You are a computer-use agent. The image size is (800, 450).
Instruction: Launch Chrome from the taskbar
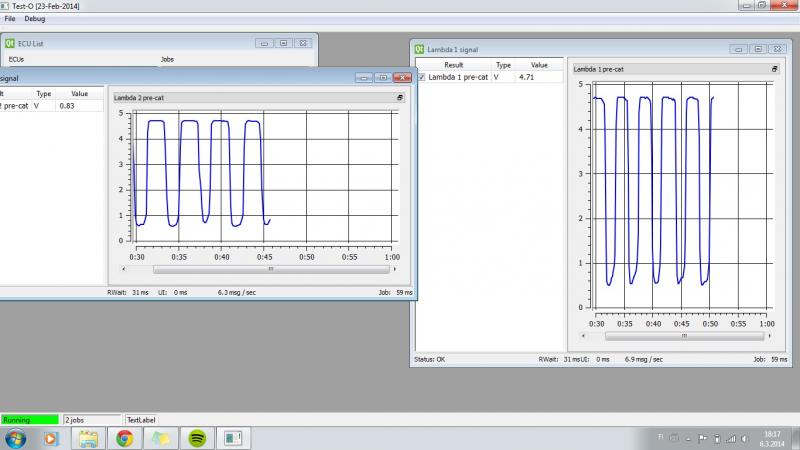[124, 437]
